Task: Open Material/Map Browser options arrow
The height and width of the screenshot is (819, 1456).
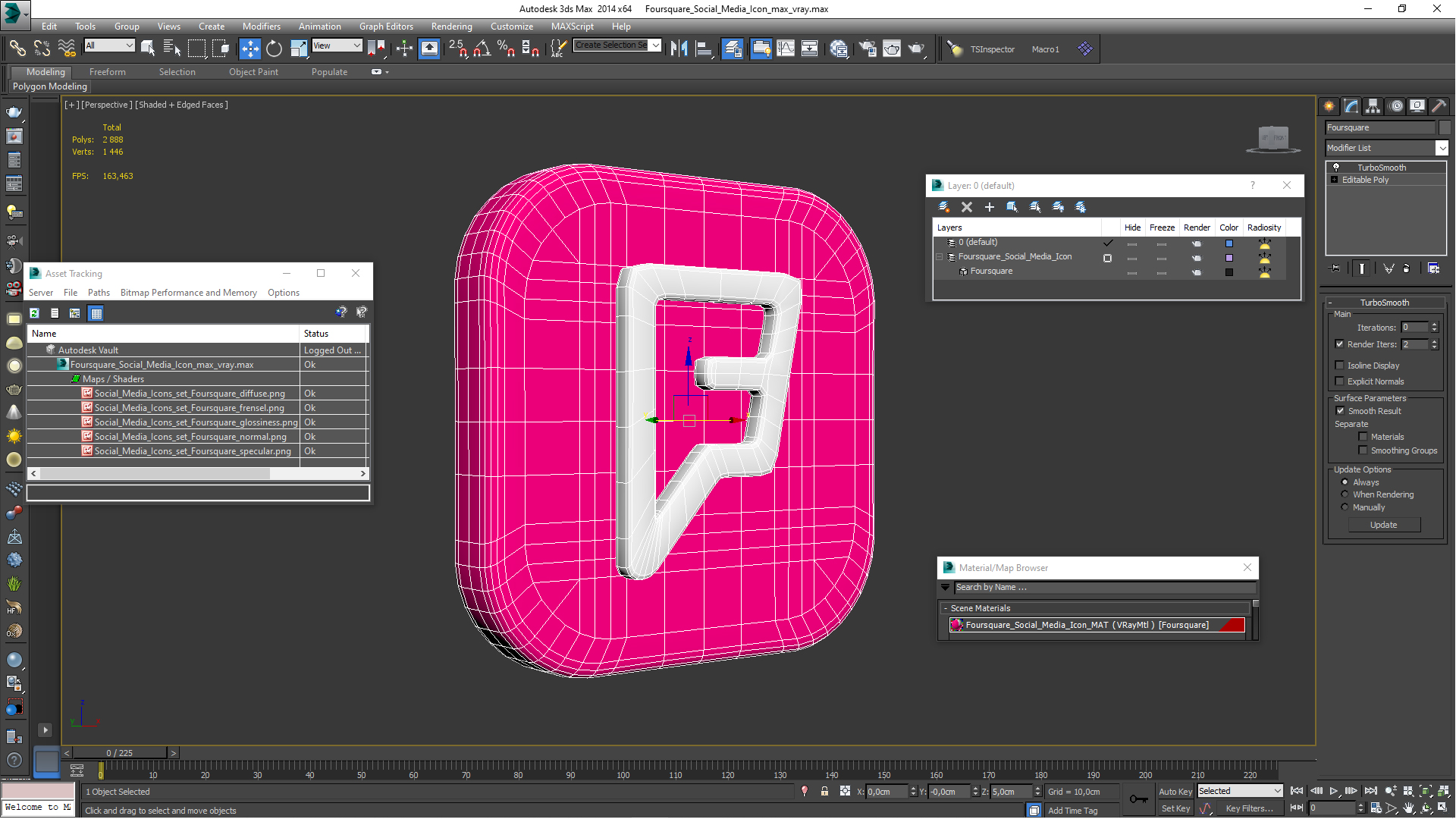Action: [945, 588]
